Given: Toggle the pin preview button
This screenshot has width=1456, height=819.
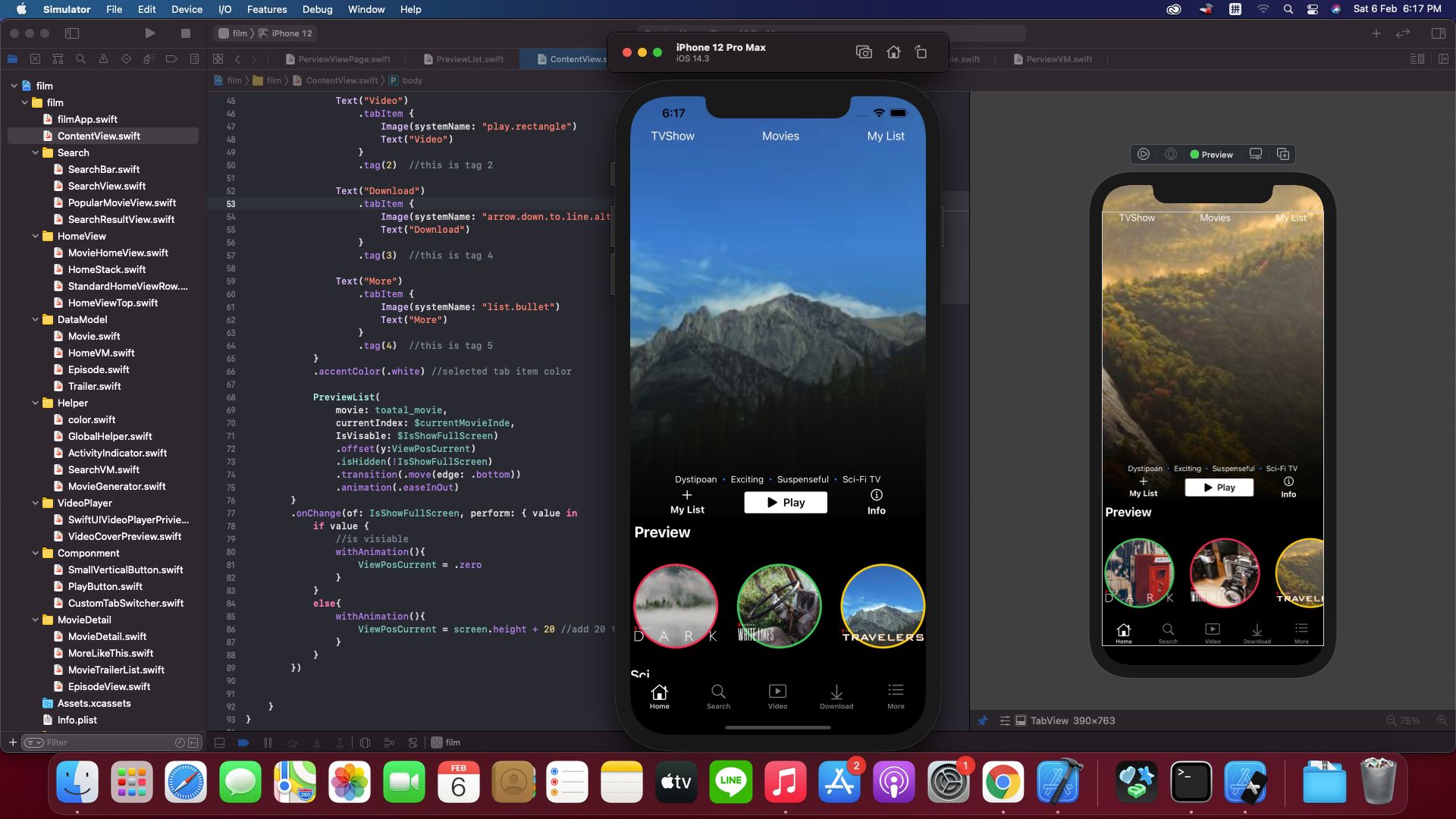Looking at the screenshot, I should tap(983, 720).
